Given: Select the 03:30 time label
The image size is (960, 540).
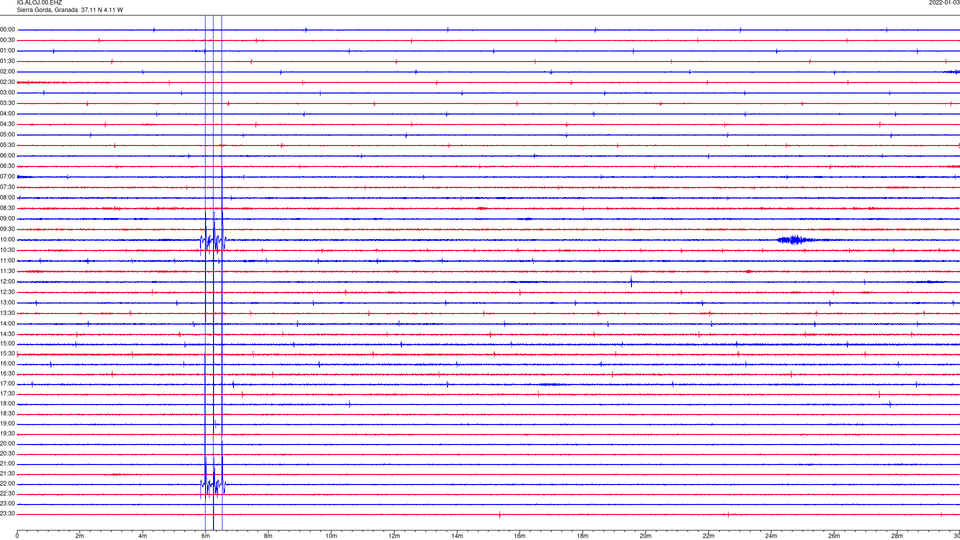Looking at the screenshot, I should tap(8, 103).
